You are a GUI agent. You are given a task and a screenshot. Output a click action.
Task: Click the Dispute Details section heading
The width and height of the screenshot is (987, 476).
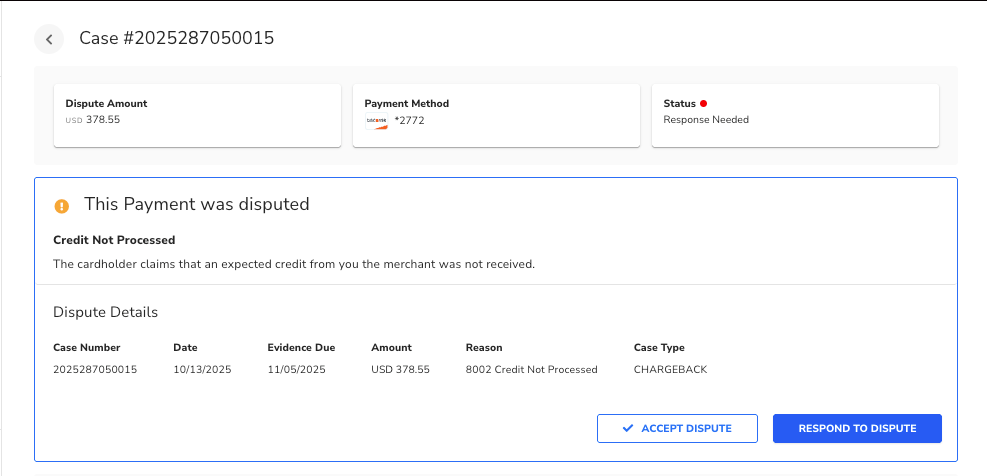[x=105, y=312]
